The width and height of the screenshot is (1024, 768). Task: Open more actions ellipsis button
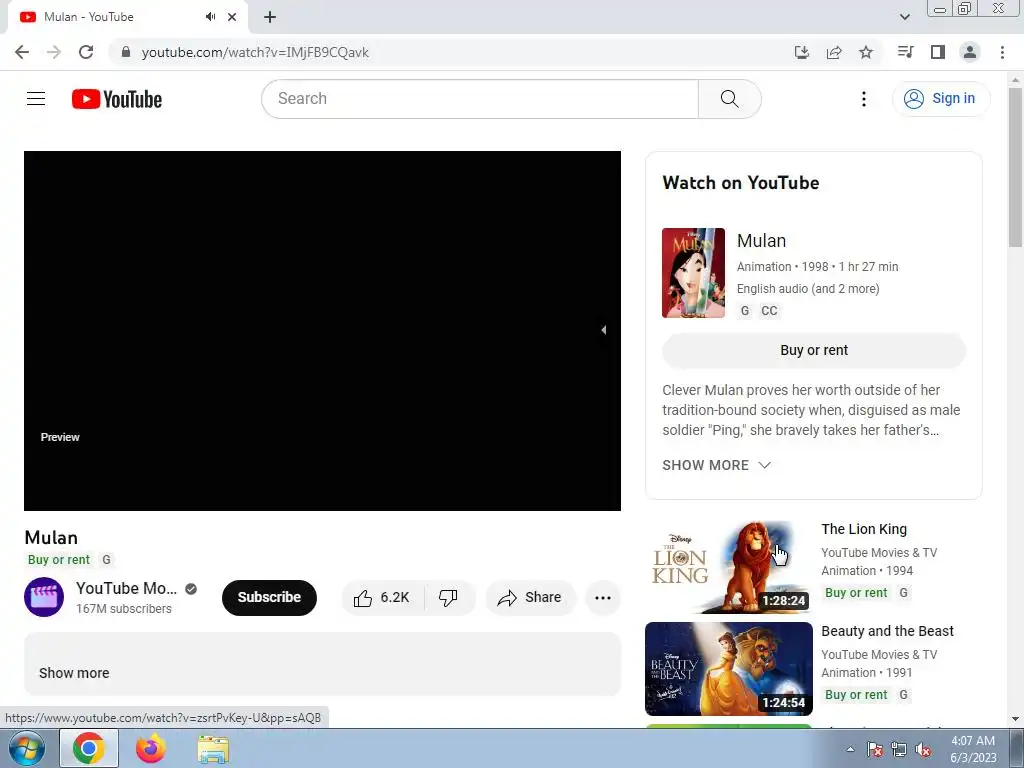(x=603, y=598)
